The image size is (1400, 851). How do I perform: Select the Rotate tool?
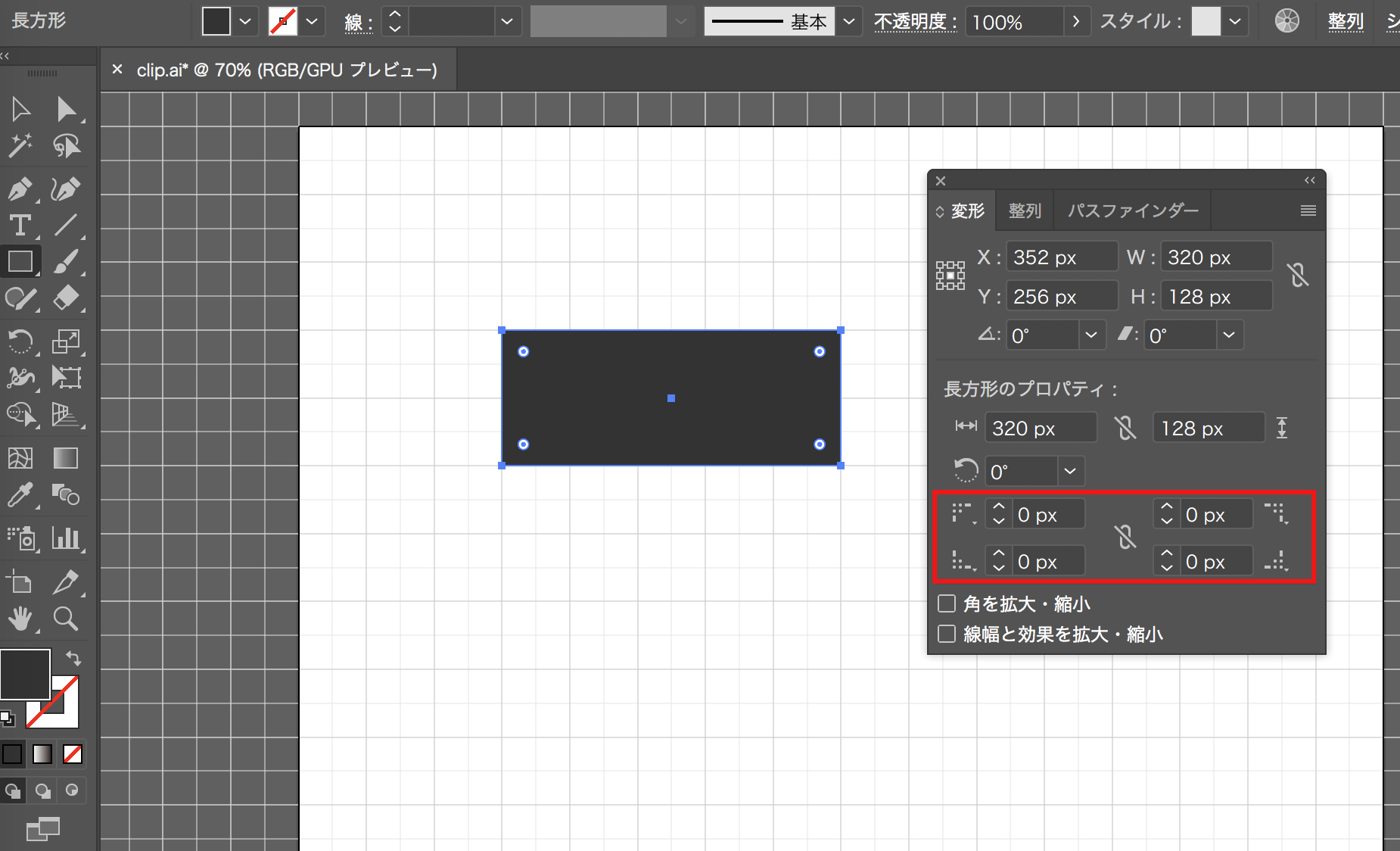(20, 341)
